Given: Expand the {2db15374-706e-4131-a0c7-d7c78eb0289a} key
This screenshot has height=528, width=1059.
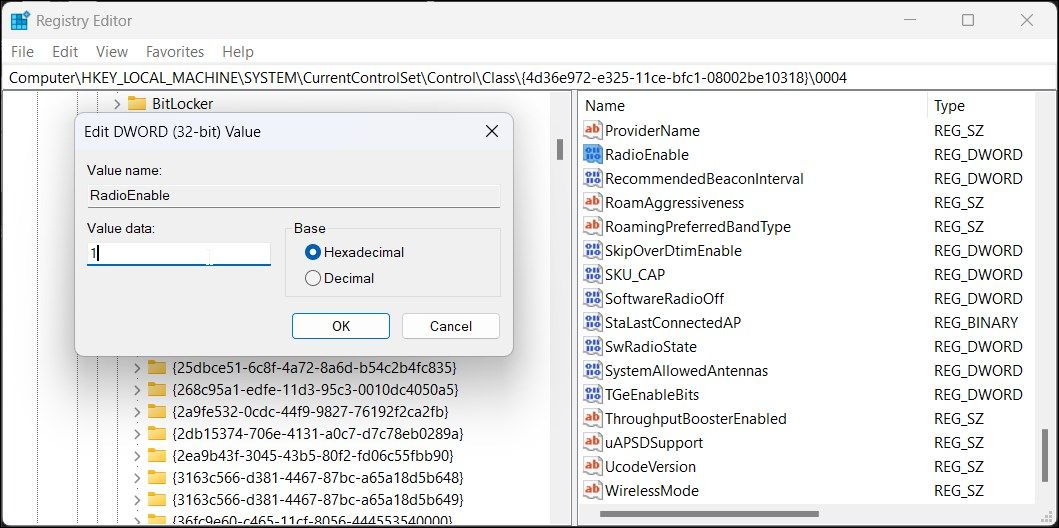Looking at the screenshot, I should coord(136,433).
